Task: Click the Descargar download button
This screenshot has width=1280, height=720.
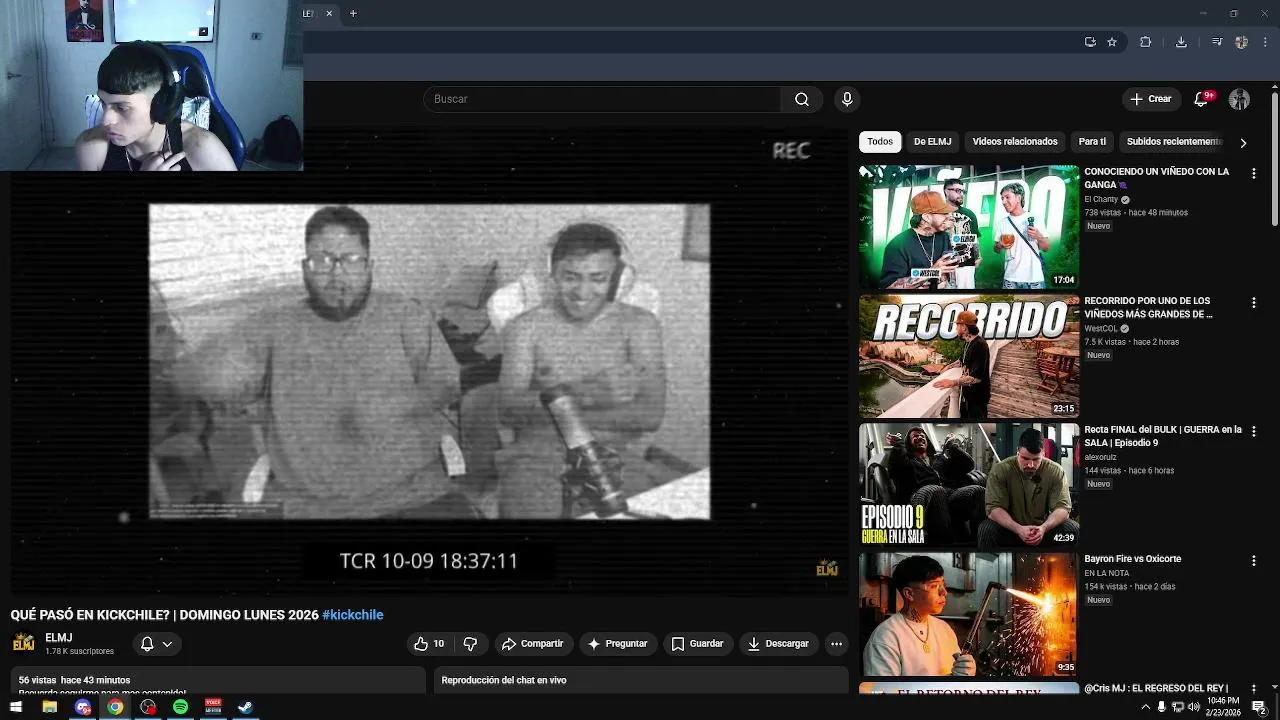Action: [x=778, y=644]
